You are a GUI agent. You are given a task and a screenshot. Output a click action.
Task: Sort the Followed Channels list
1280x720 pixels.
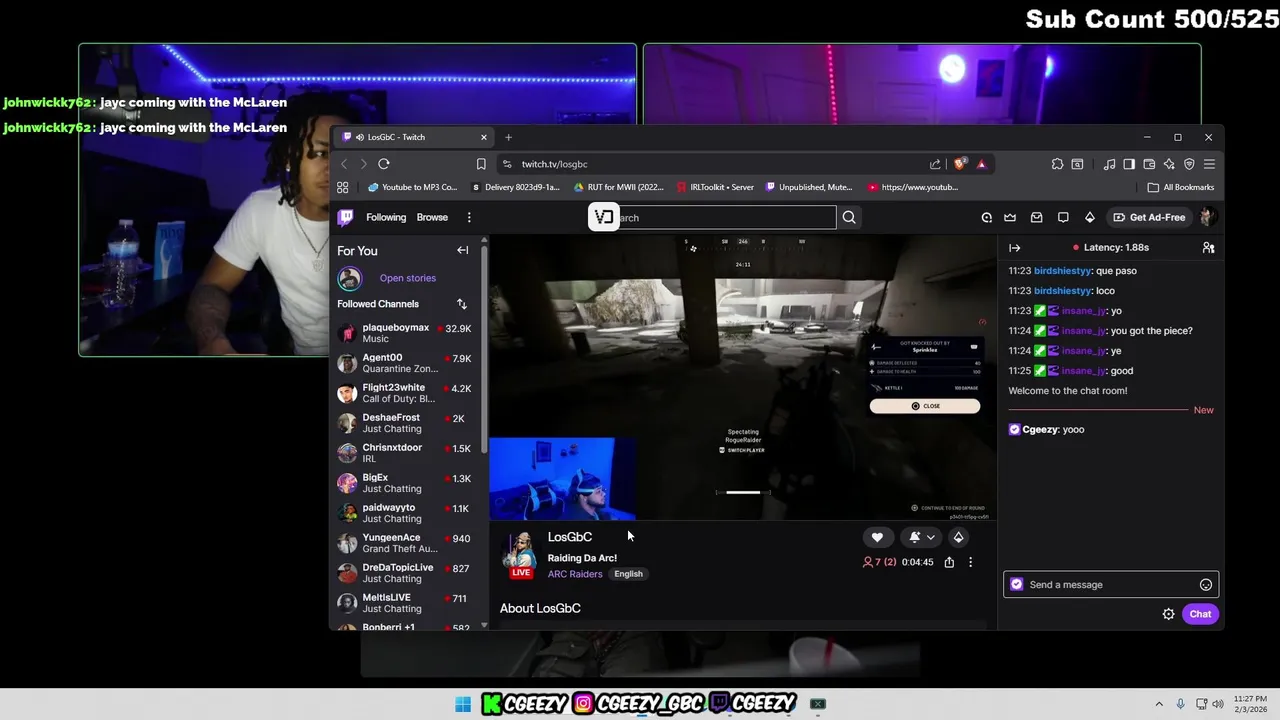[462, 304]
